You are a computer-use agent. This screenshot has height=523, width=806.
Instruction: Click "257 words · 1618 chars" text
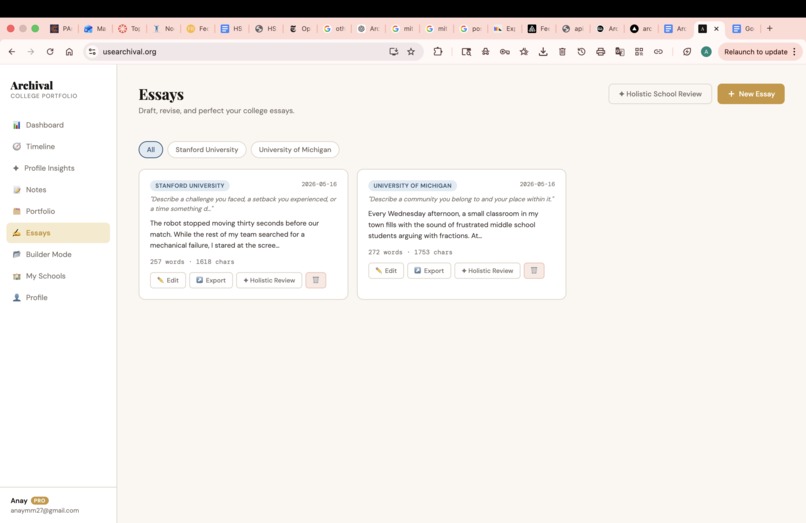pos(192,262)
